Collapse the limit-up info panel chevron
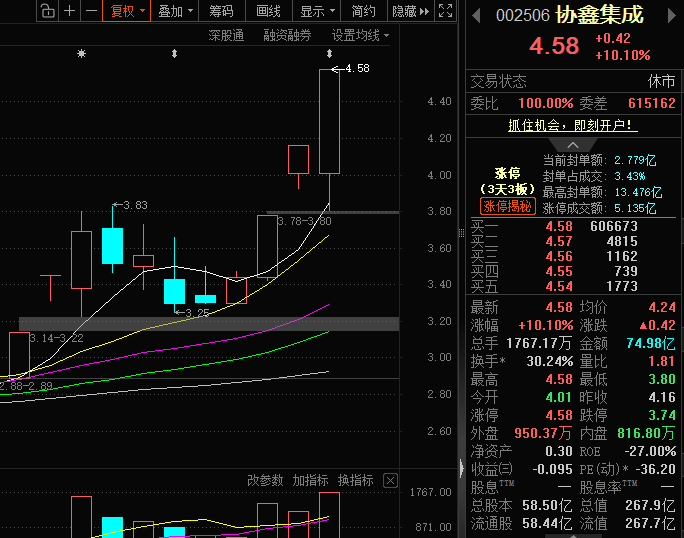 pyautogui.click(x=573, y=145)
